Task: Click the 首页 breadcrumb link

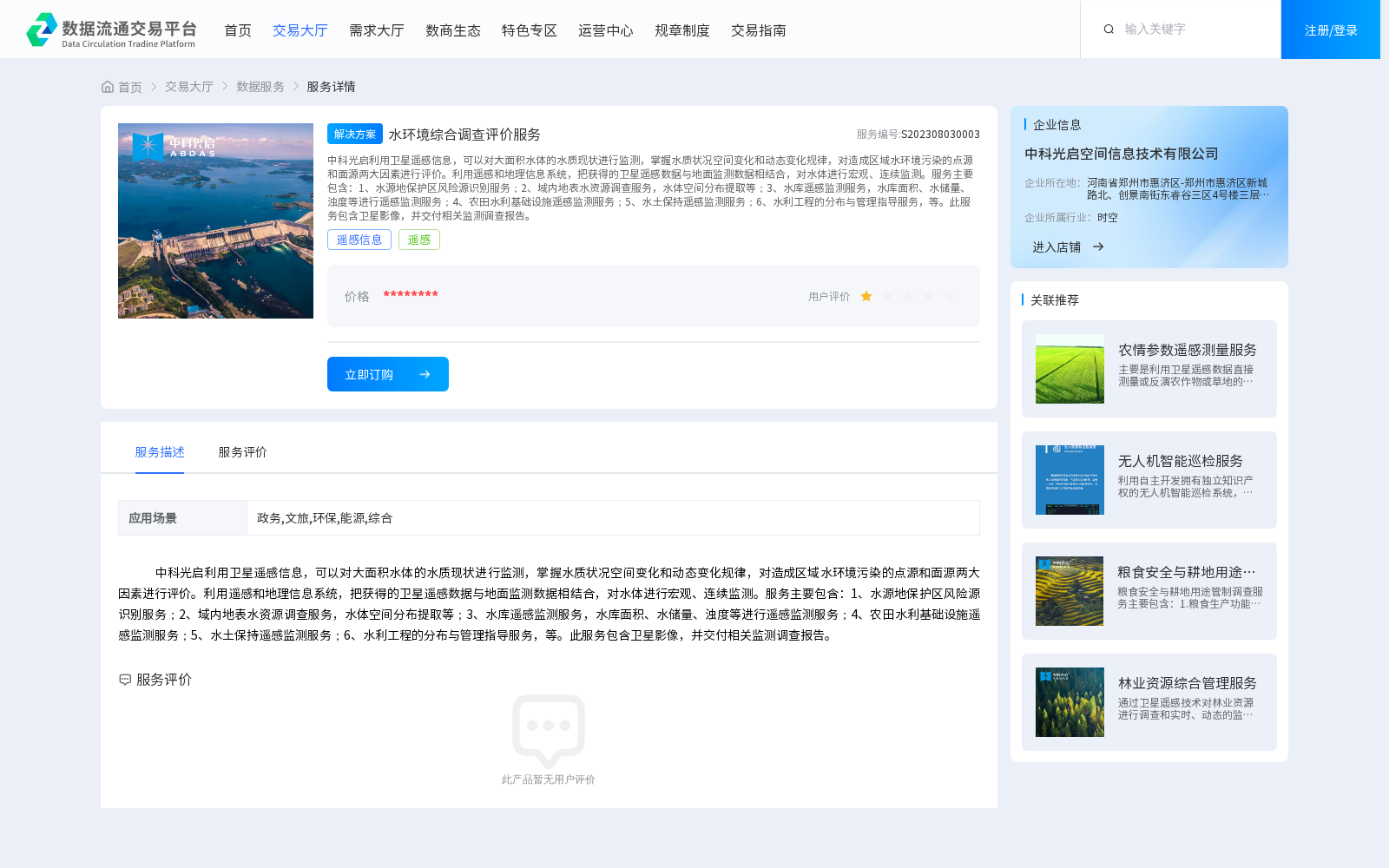Action: coord(130,87)
